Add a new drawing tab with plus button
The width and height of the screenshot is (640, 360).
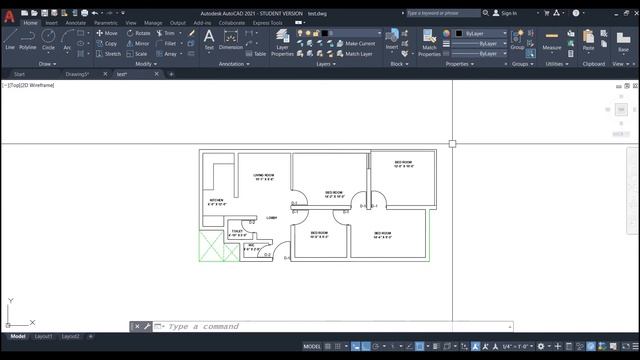(x=171, y=74)
